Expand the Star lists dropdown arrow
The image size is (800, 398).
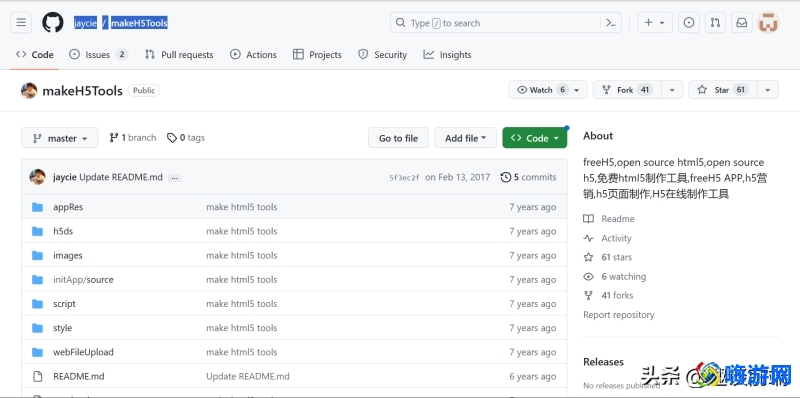(768, 90)
